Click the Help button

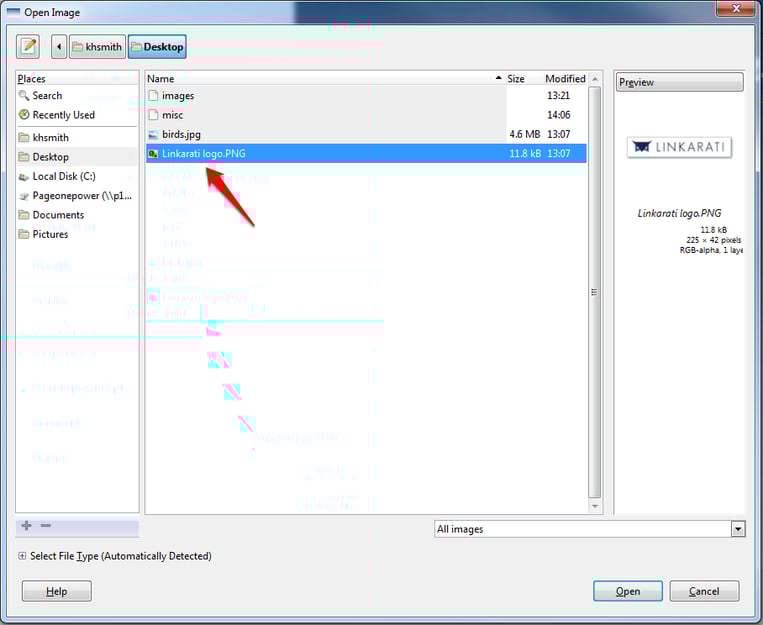coord(56,591)
